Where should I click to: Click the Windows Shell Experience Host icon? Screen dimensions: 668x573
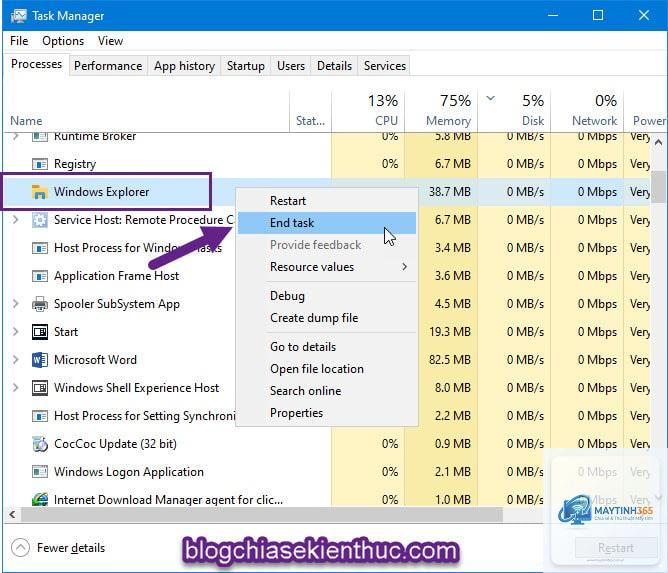point(40,388)
